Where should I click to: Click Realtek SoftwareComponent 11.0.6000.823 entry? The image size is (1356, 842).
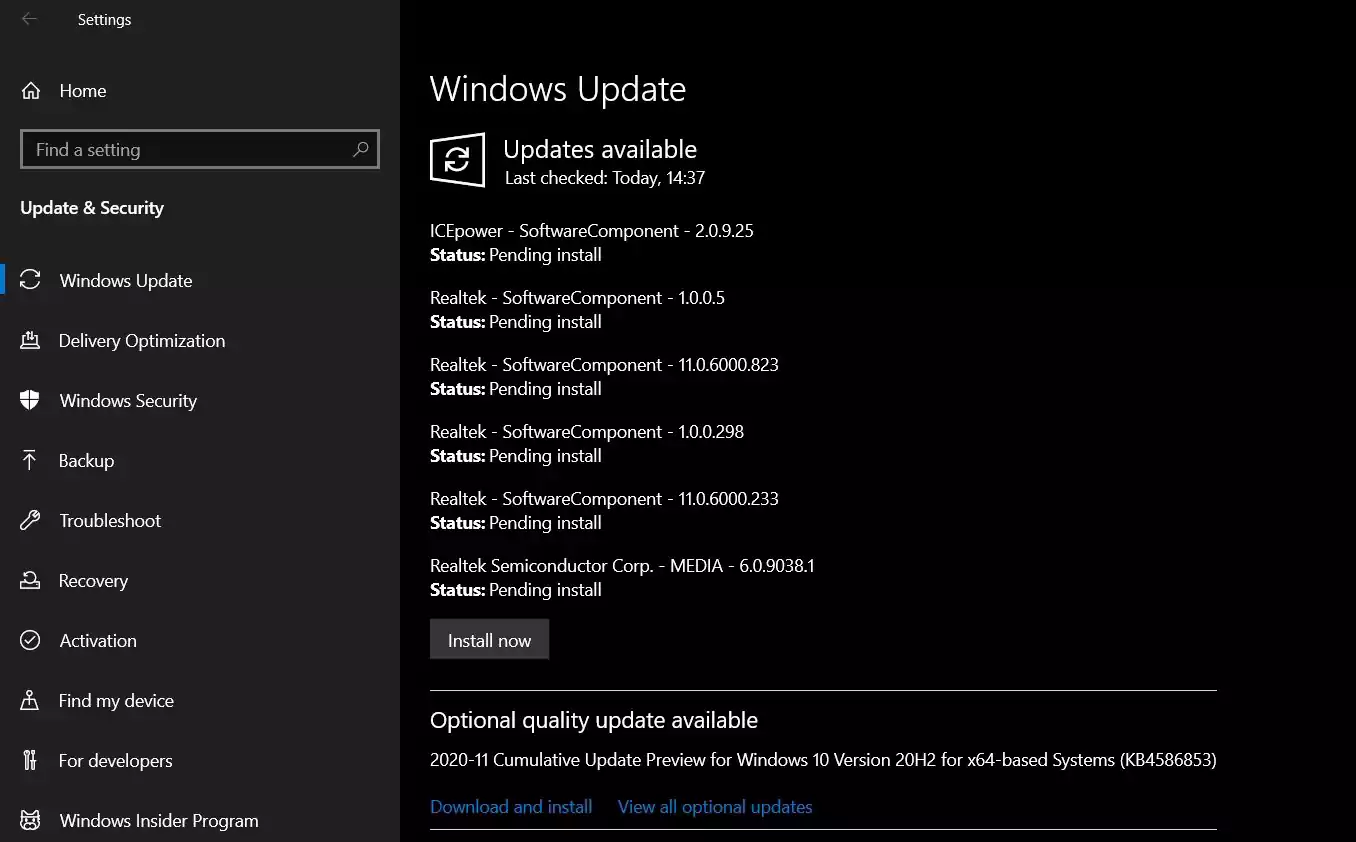click(604, 364)
